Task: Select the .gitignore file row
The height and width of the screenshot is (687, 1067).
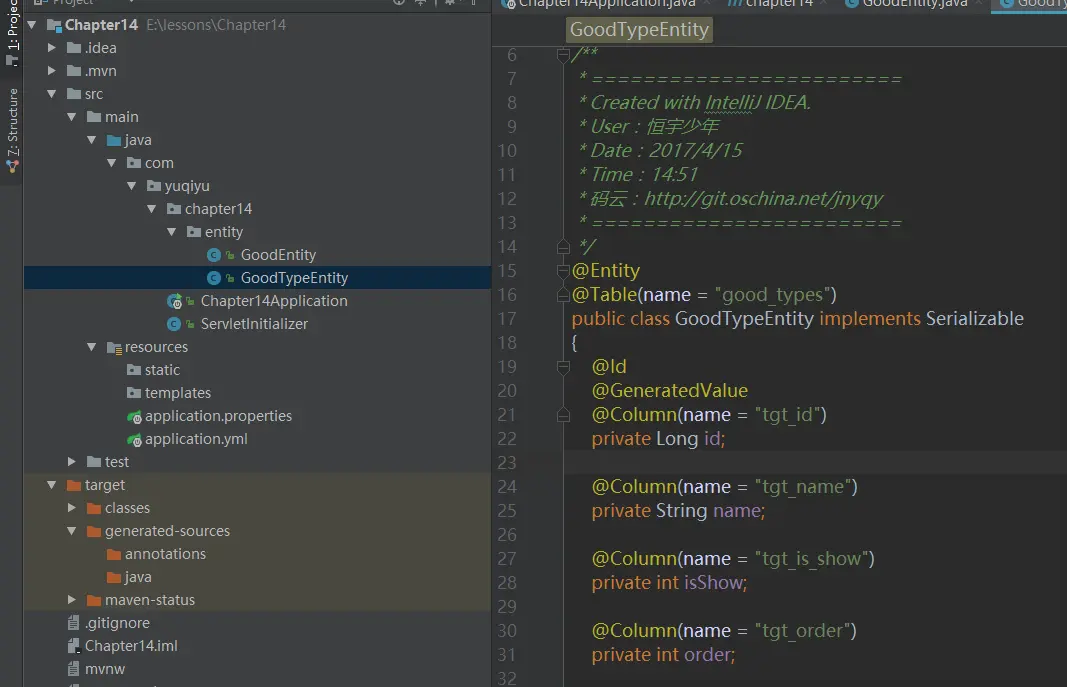Action: pos(257,623)
